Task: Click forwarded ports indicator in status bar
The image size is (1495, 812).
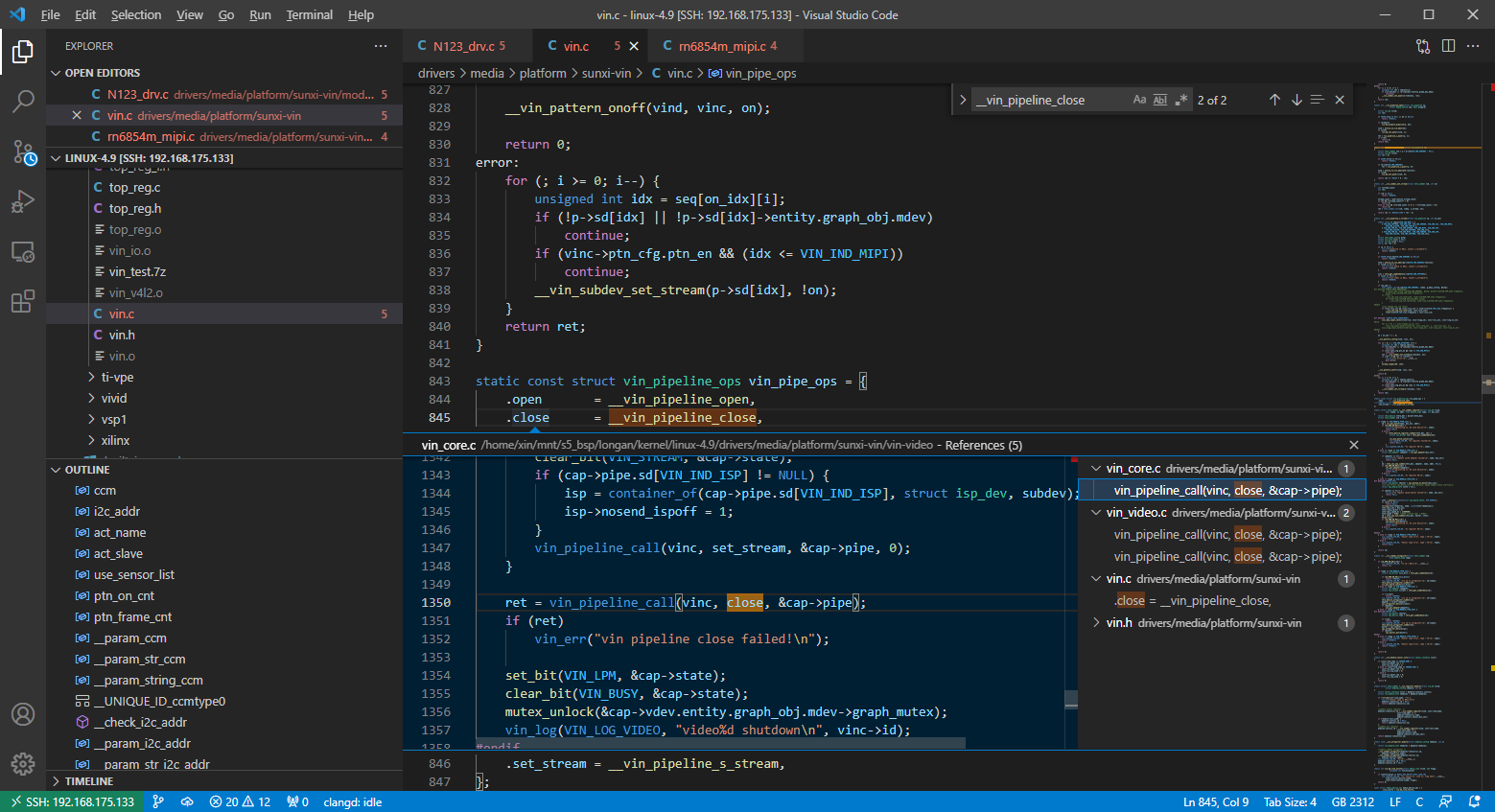Action: [x=298, y=801]
